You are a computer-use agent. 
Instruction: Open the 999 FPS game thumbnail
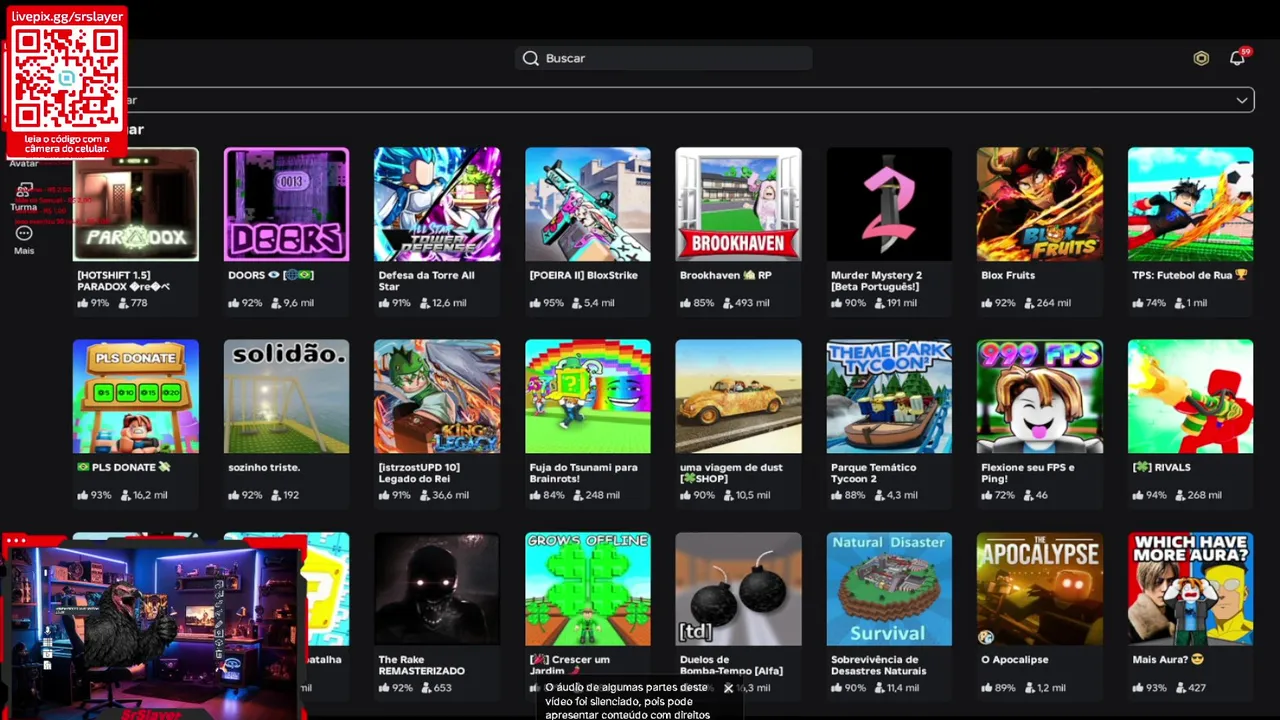(1040, 396)
